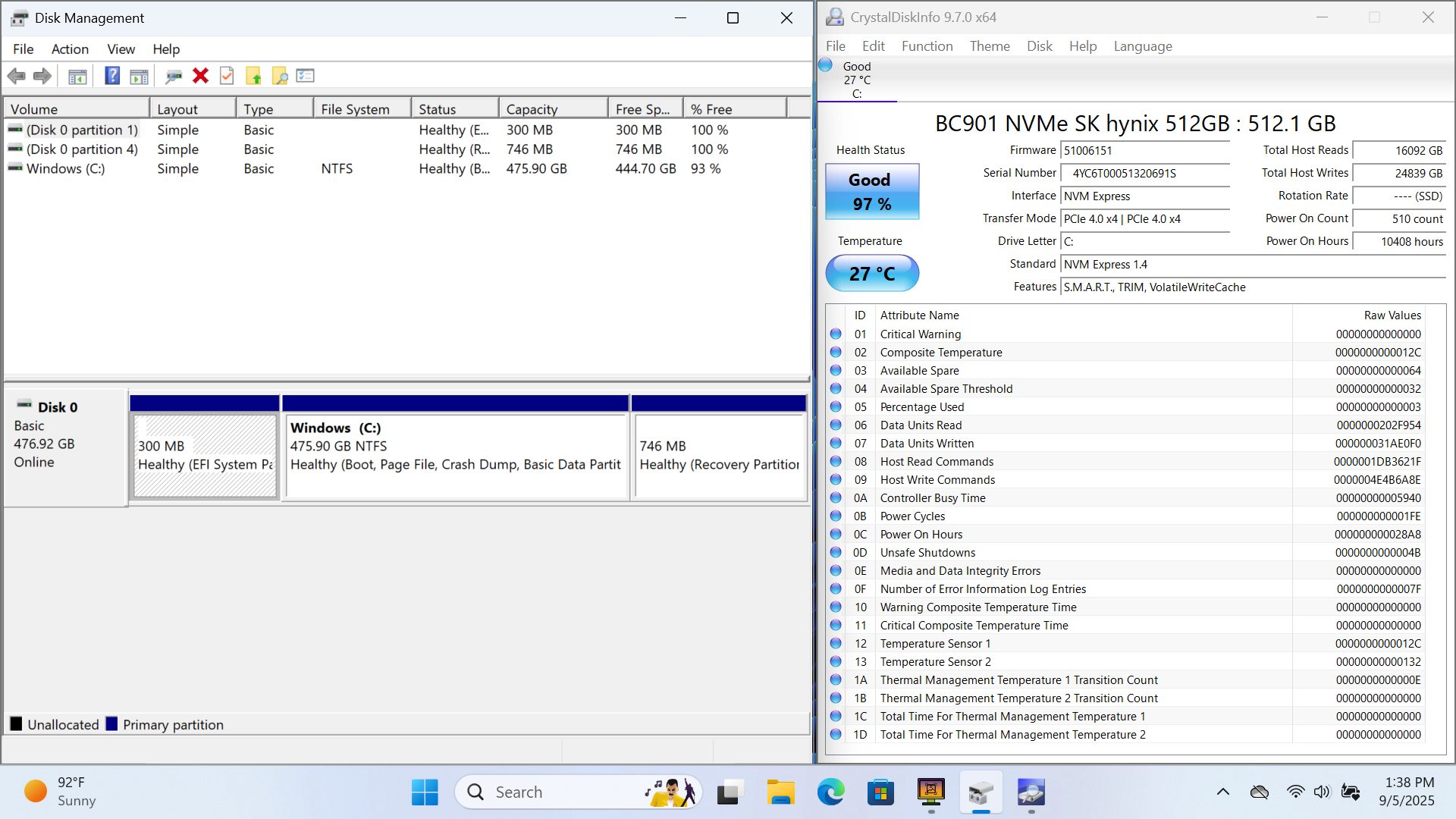Click the Properties checkmark page toolbar icon

coord(227,76)
